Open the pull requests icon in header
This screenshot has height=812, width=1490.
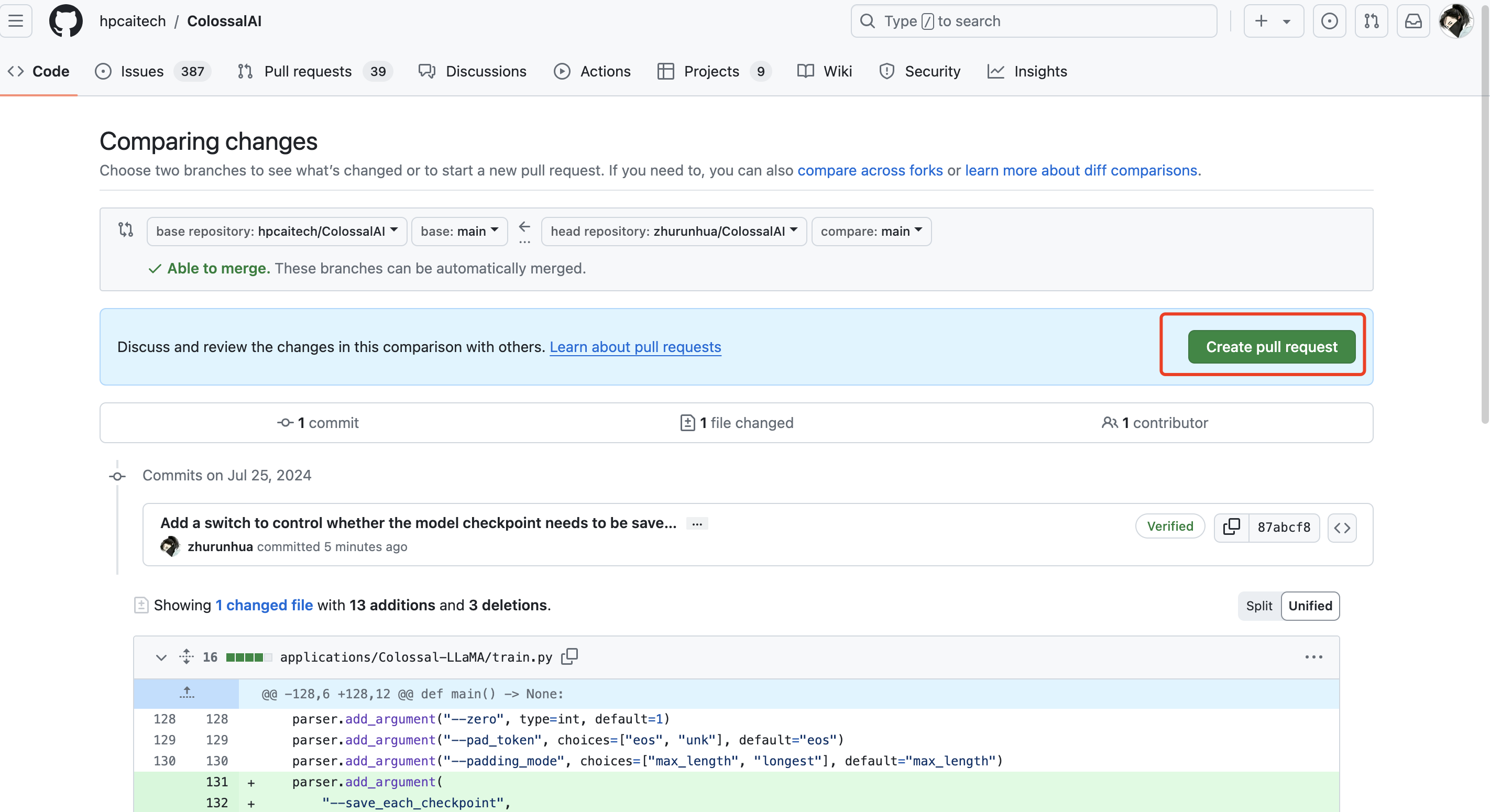point(1372,21)
